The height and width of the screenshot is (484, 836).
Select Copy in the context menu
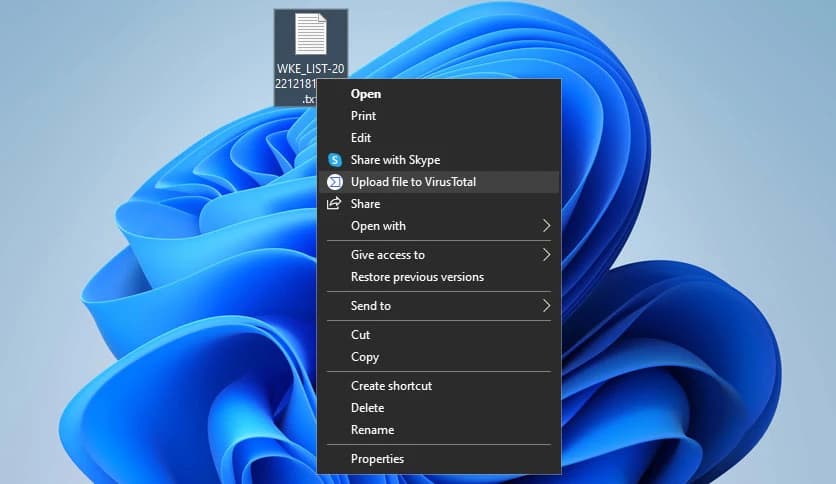pyautogui.click(x=365, y=357)
